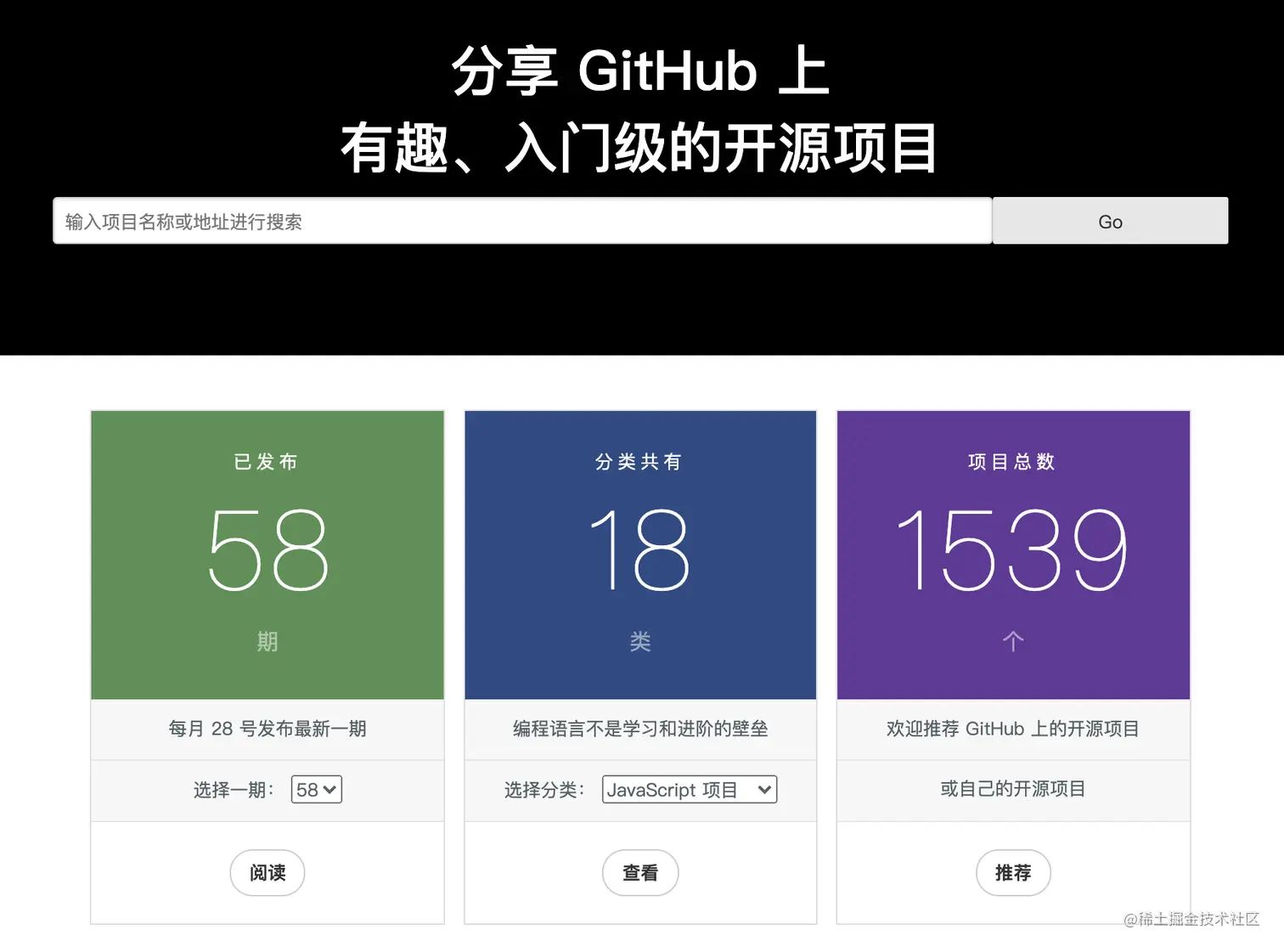Click the 查看 button on the blue card
The width and height of the screenshot is (1284, 952).
640,873
